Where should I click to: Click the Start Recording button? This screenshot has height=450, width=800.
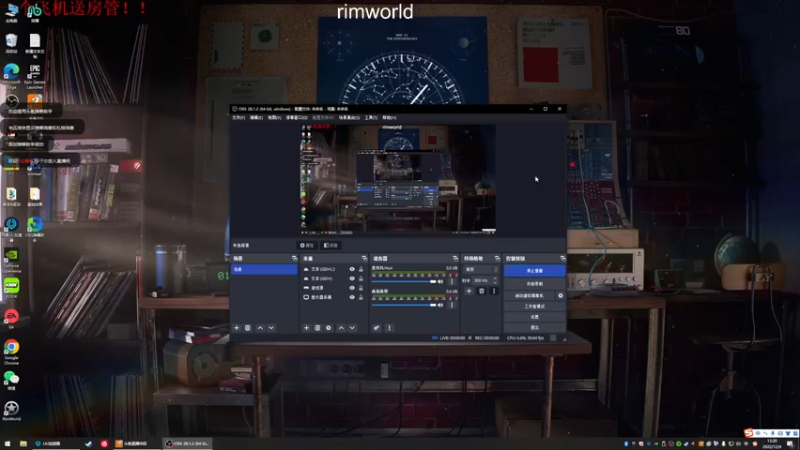pyautogui.click(x=534, y=283)
